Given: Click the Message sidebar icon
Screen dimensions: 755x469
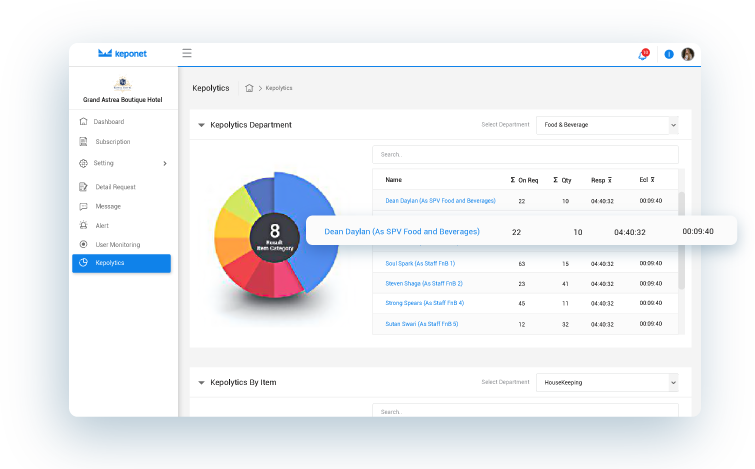Looking at the screenshot, I should pos(84,206).
